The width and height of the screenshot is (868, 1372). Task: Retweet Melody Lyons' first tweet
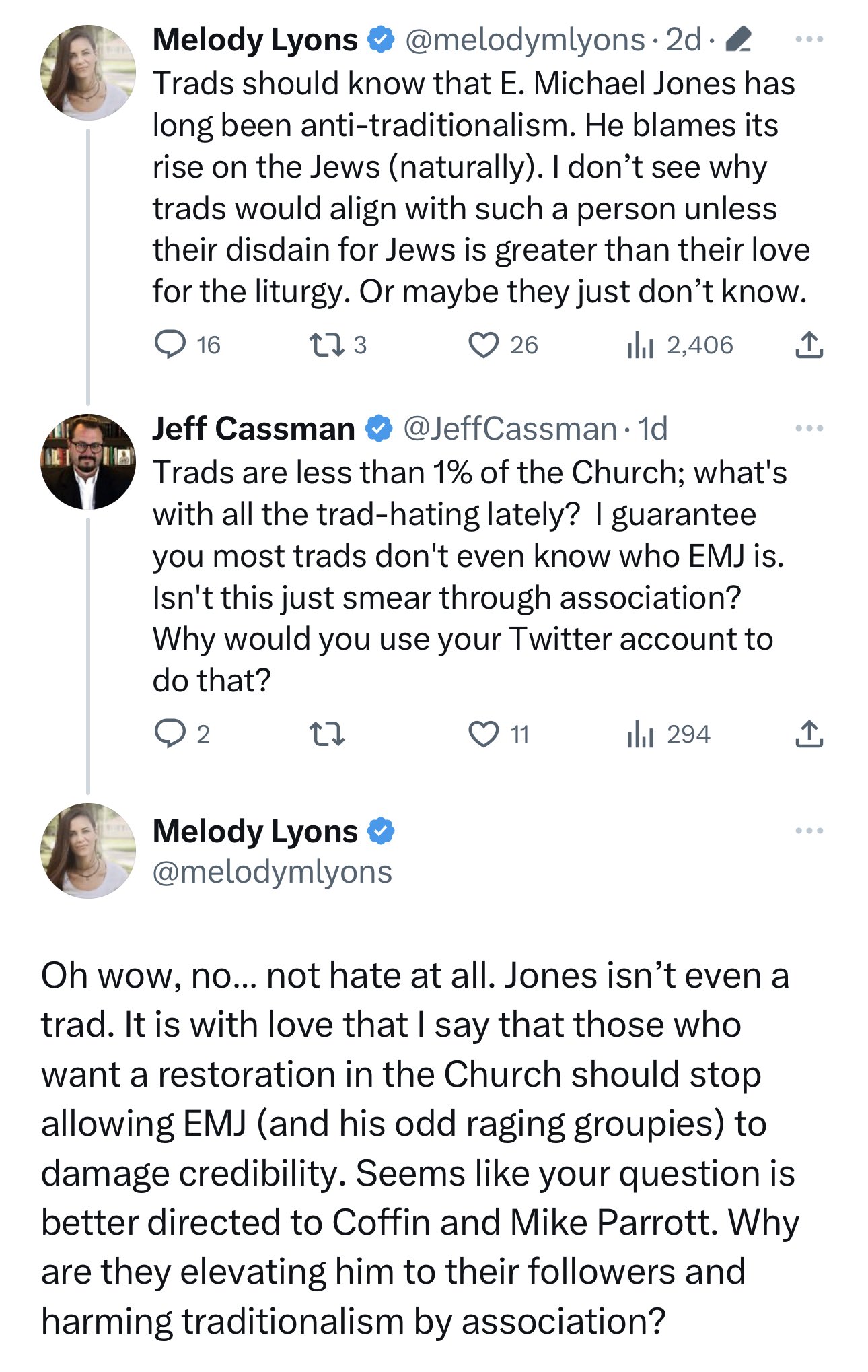pos(327,345)
